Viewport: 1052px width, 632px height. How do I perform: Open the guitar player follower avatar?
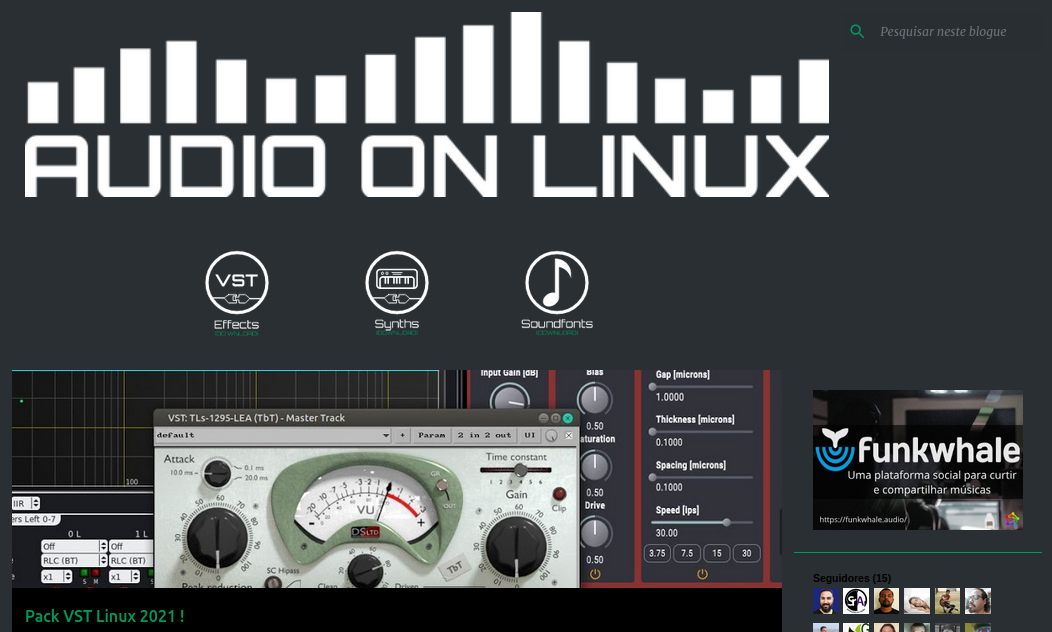947,601
